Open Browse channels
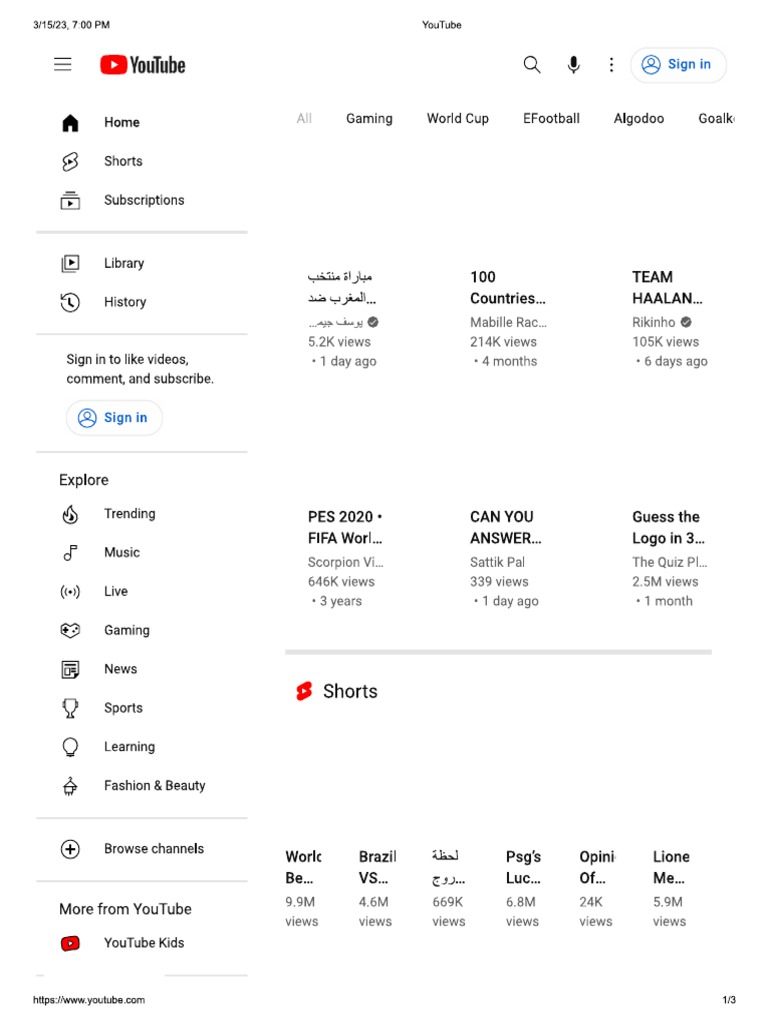768x1024 pixels. click(x=153, y=849)
